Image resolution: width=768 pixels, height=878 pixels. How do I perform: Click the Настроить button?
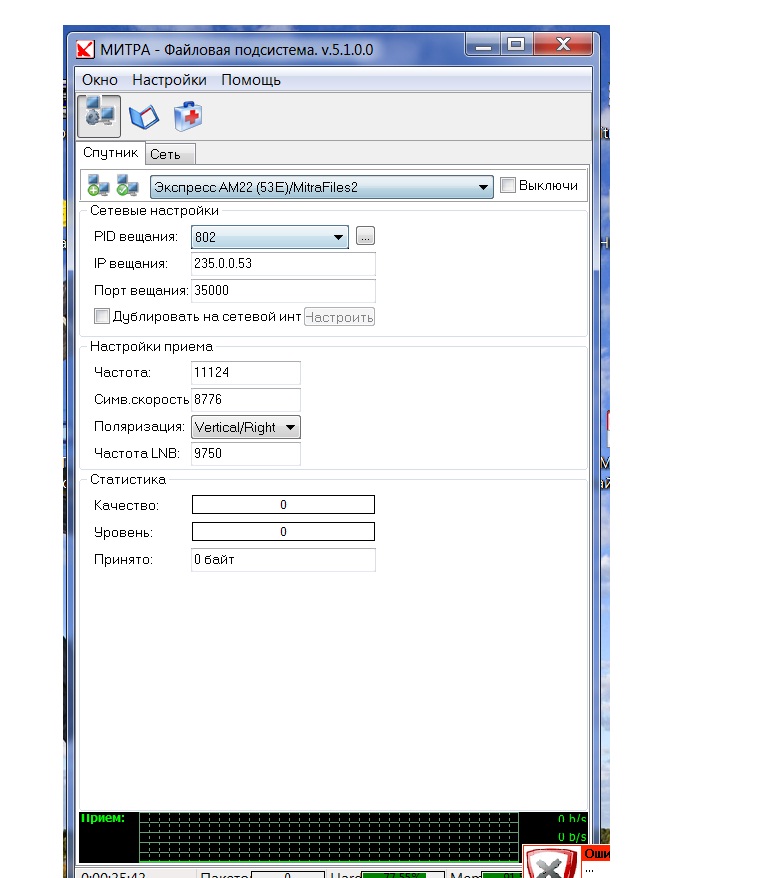[339, 317]
